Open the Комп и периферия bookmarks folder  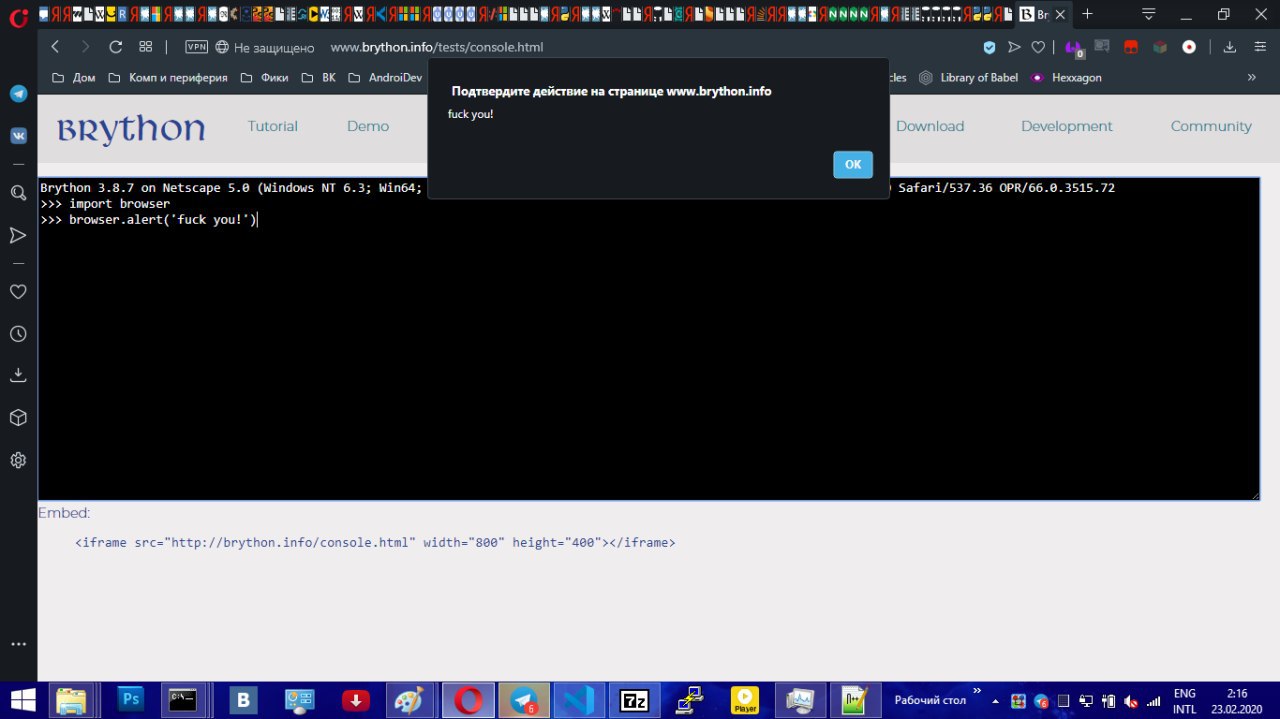pos(167,77)
